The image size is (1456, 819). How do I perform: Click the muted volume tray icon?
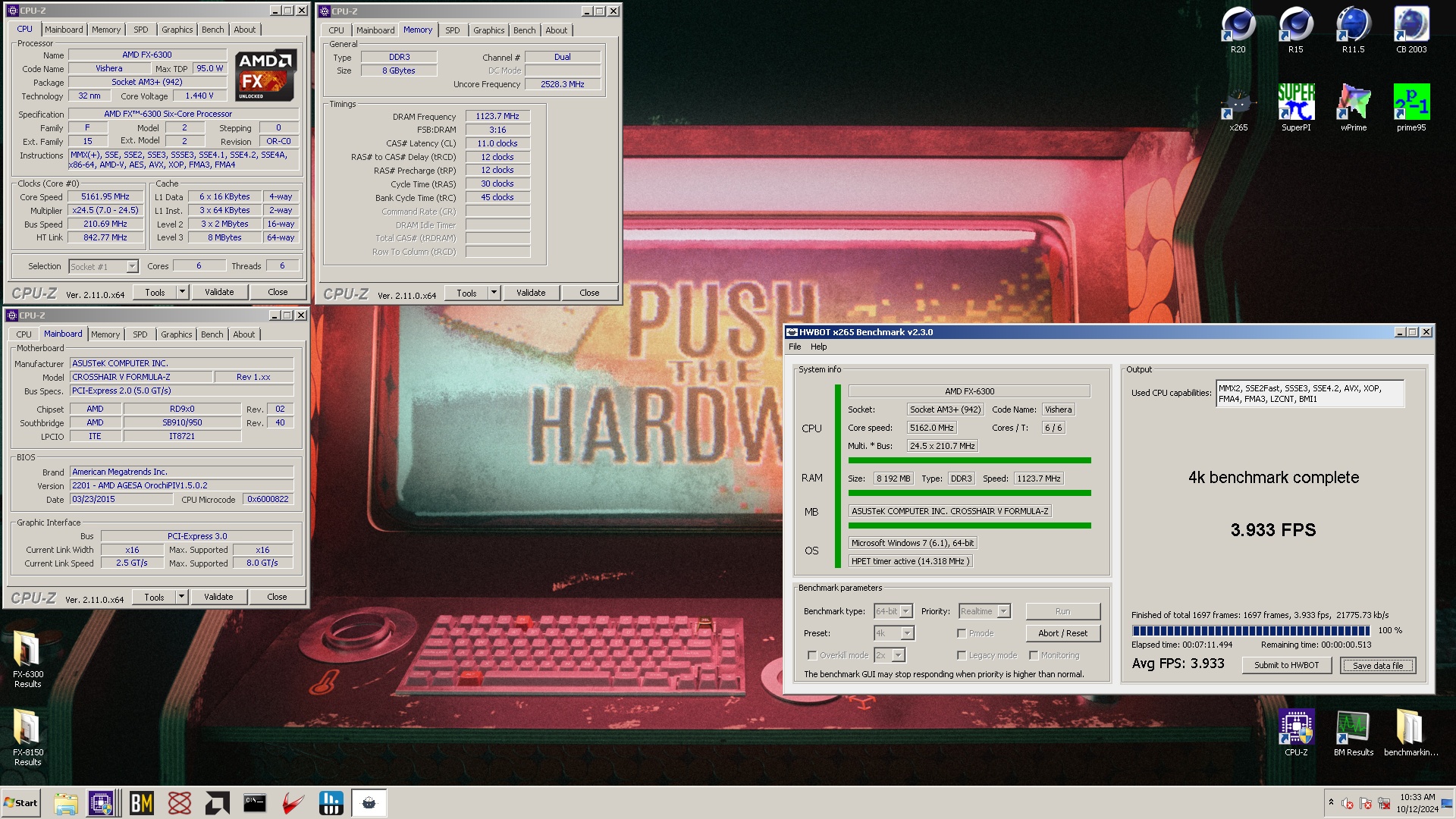[x=1348, y=803]
